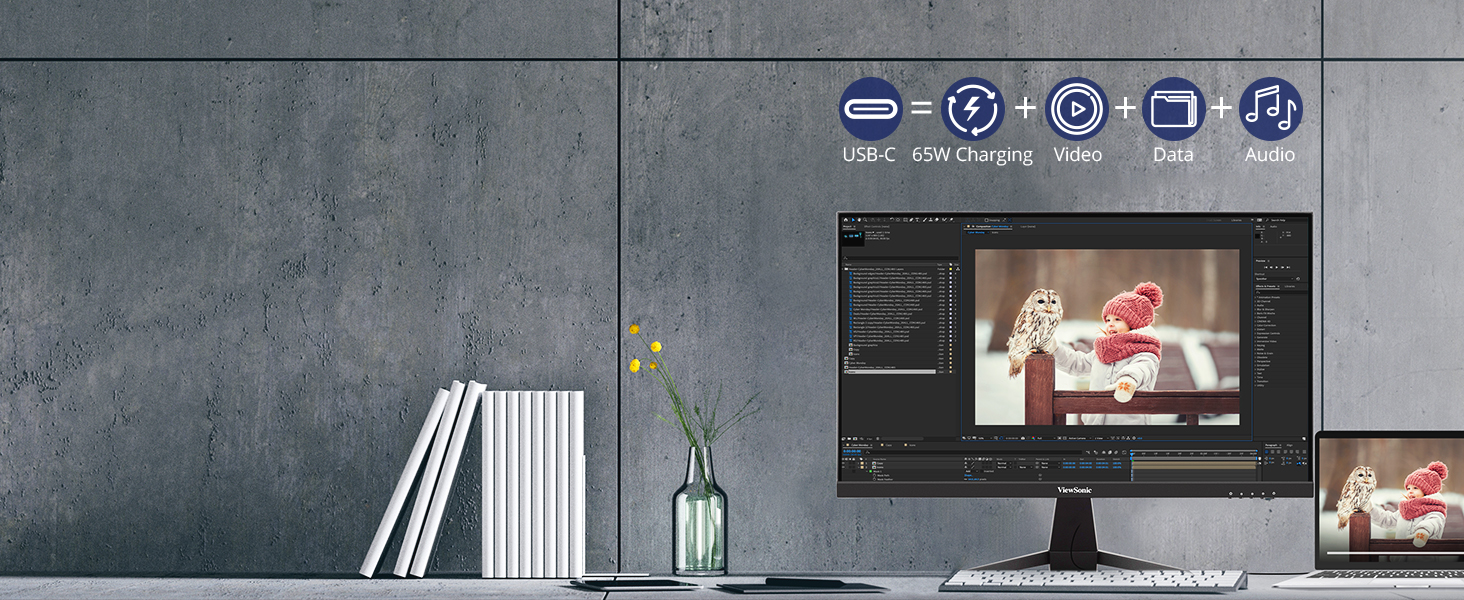Click the Effects & Presets panel title
The image size is (1464, 600).
click(1266, 286)
